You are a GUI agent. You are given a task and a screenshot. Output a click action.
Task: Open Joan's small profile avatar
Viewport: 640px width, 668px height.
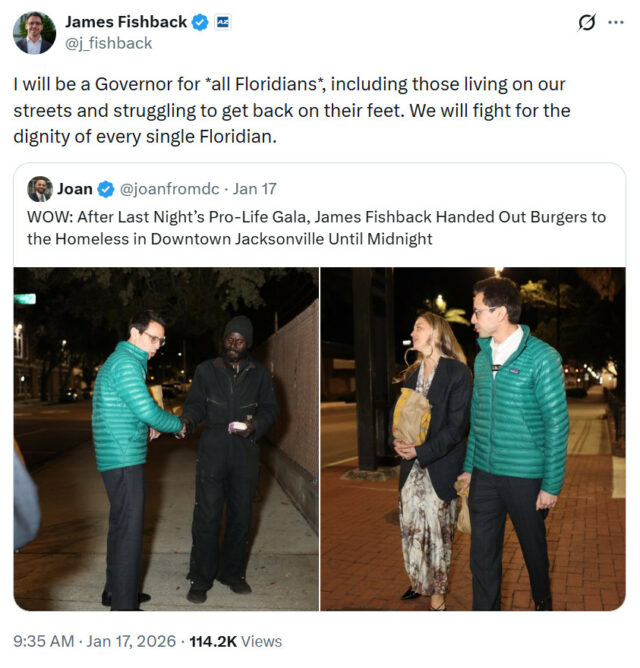click(40, 189)
